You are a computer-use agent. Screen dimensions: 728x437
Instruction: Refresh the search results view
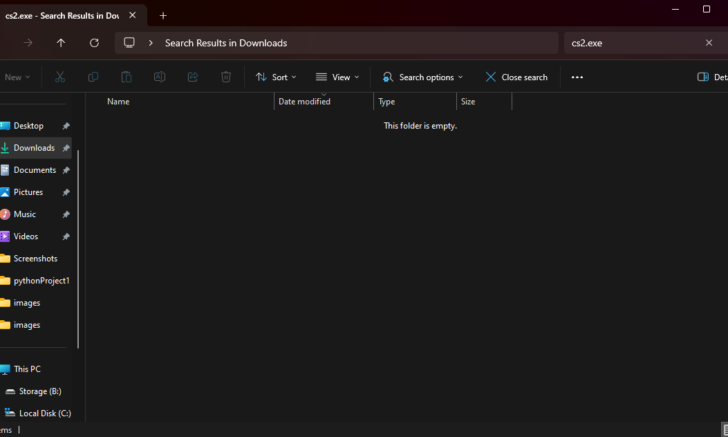[94, 43]
